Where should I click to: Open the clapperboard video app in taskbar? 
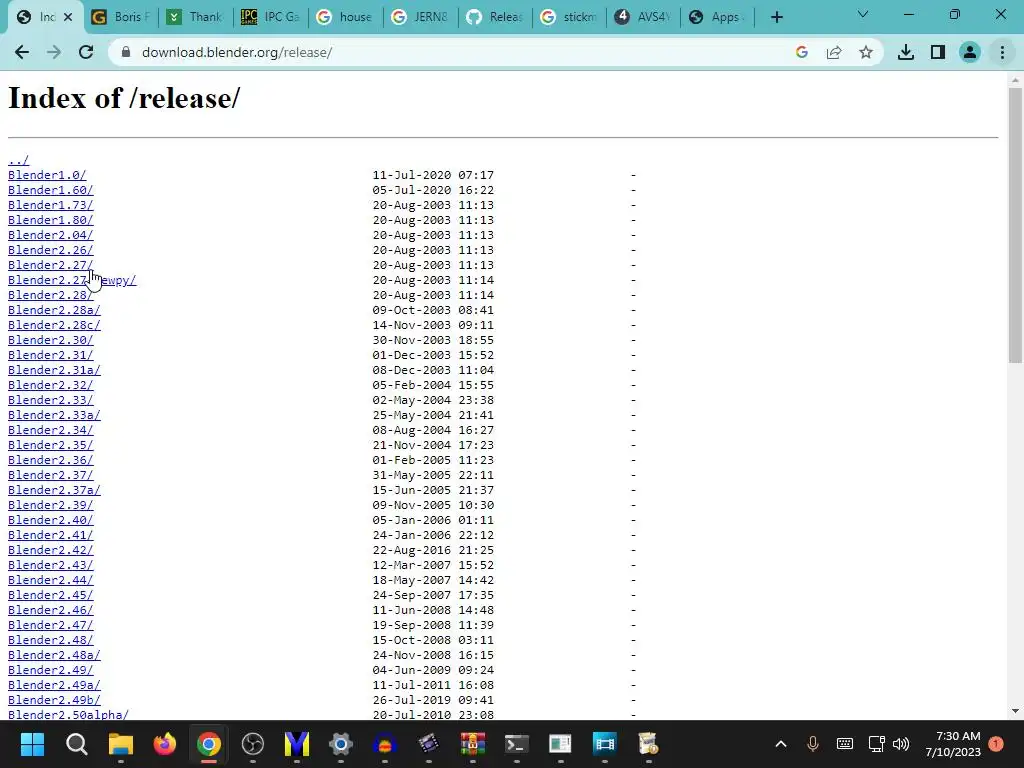pyautogui.click(x=428, y=744)
